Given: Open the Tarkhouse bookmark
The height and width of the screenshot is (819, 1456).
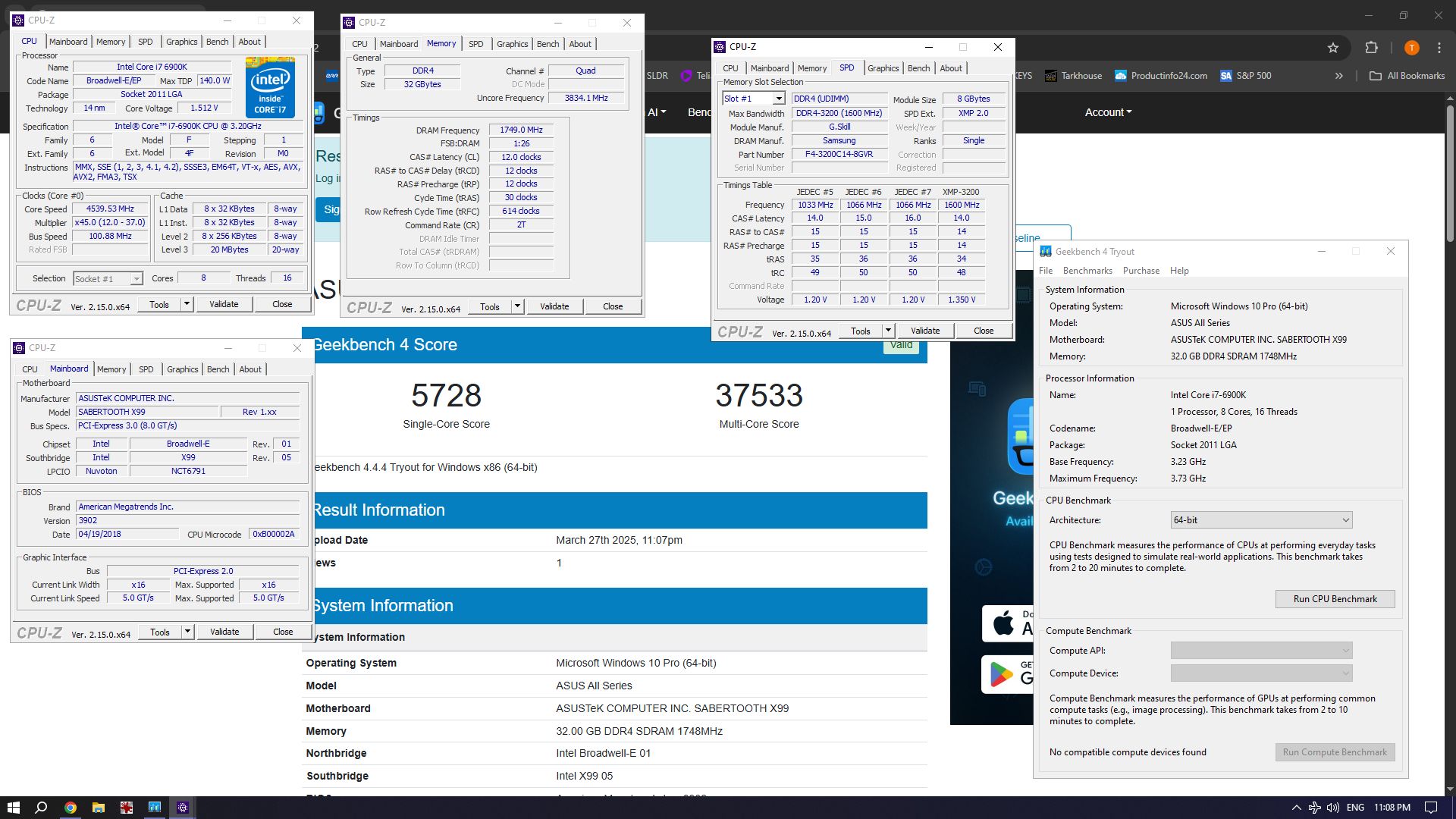Looking at the screenshot, I should [x=1073, y=76].
